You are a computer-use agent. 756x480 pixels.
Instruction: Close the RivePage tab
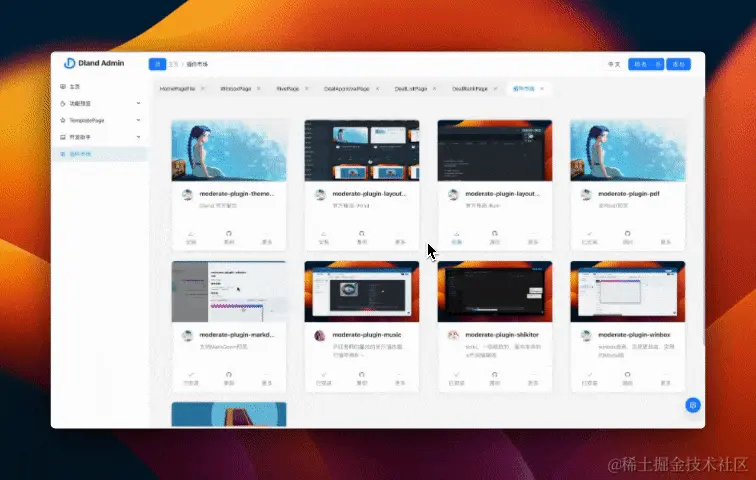307,89
